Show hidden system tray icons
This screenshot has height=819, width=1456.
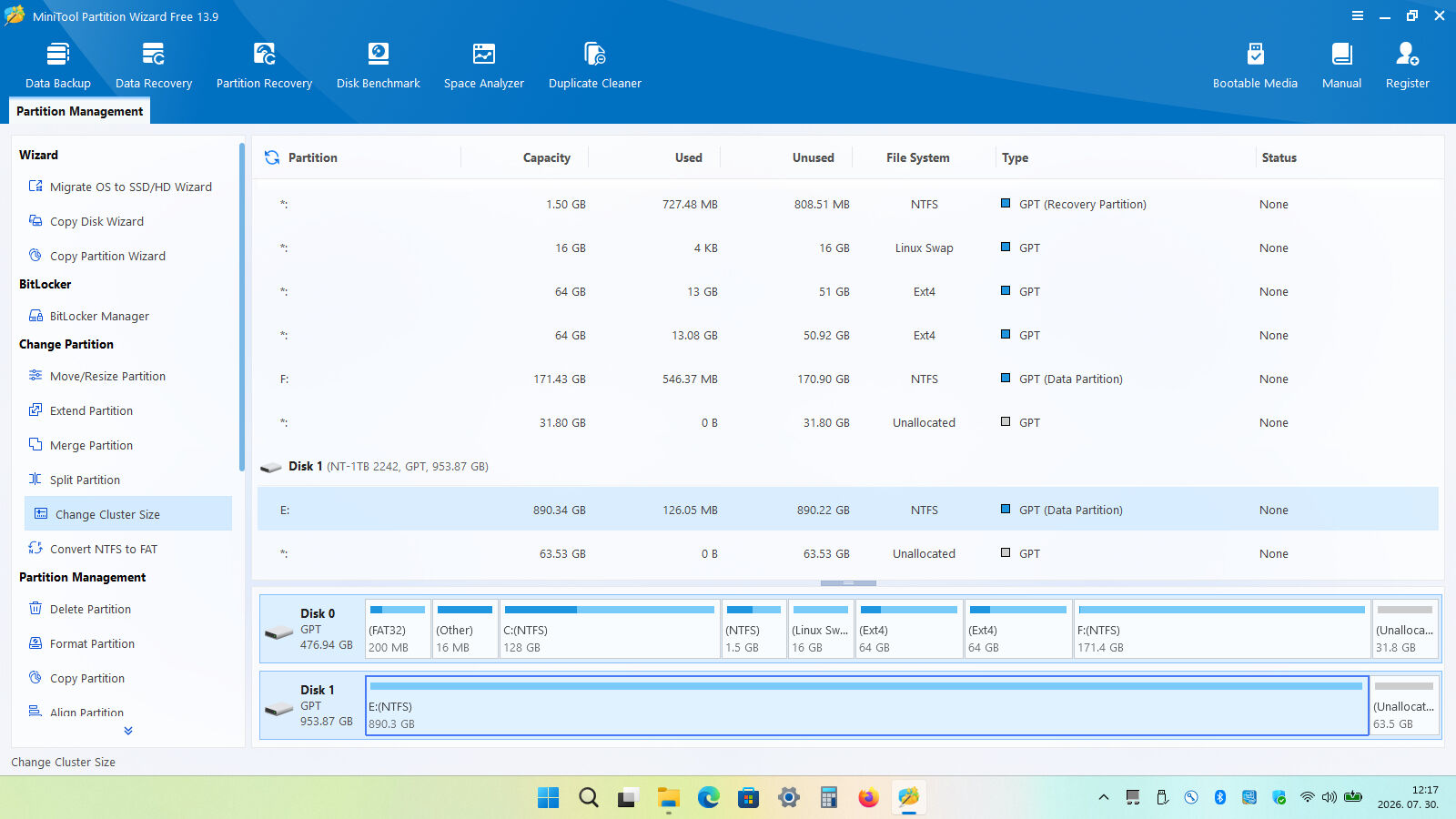[1104, 797]
